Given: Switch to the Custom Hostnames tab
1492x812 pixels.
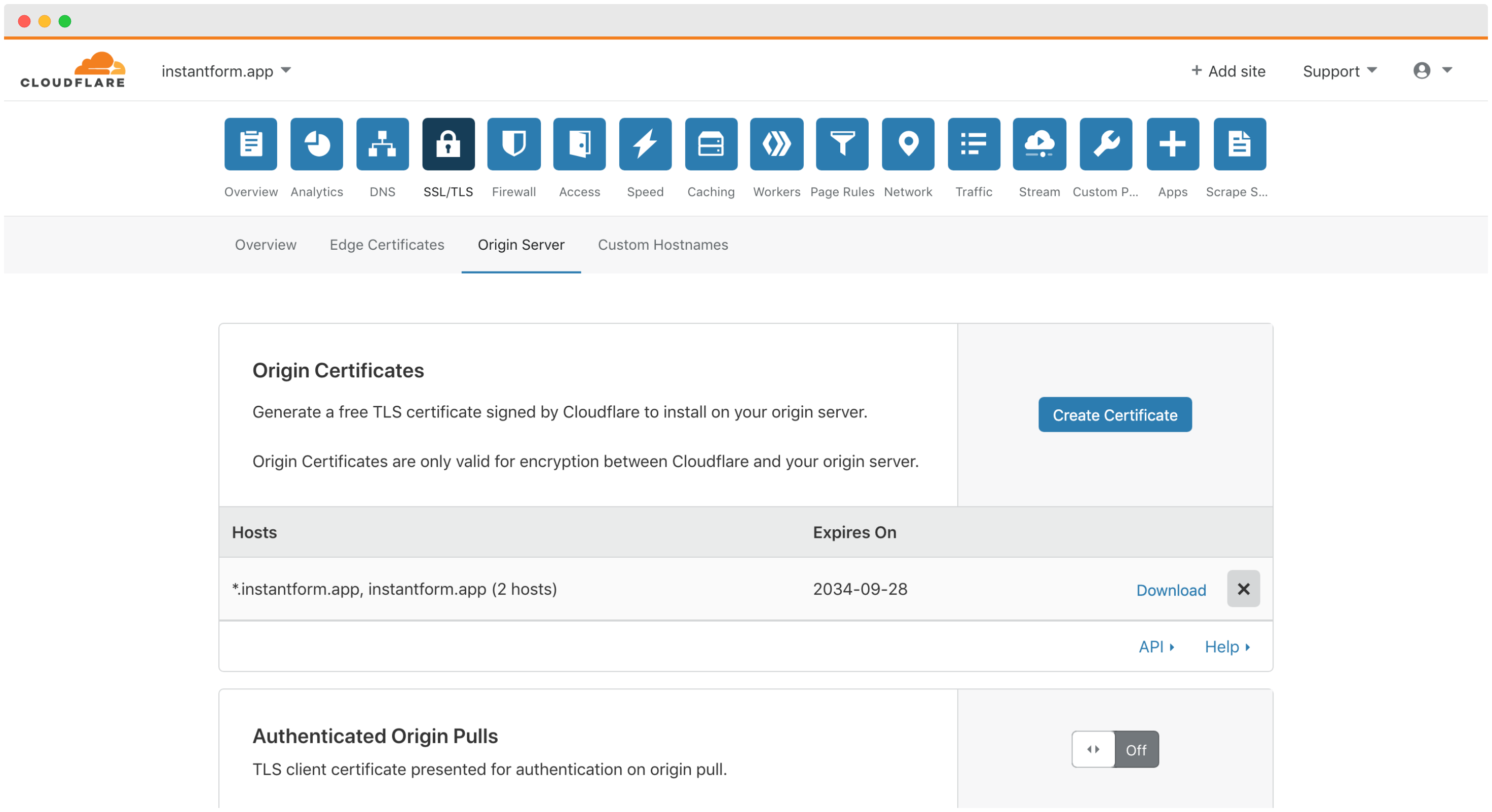Looking at the screenshot, I should click(664, 245).
